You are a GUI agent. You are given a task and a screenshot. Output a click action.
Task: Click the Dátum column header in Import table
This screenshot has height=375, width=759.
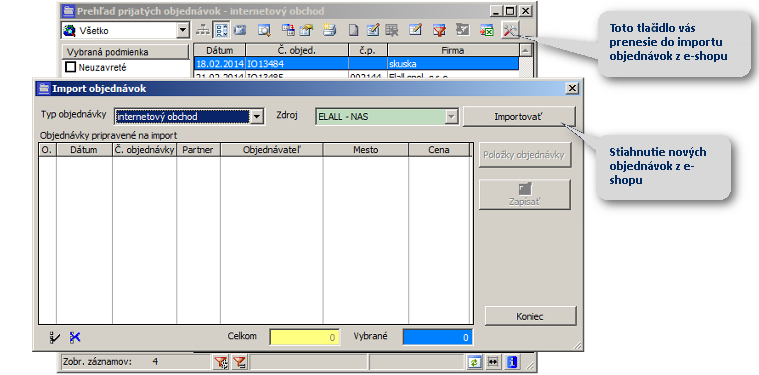point(84,150)
